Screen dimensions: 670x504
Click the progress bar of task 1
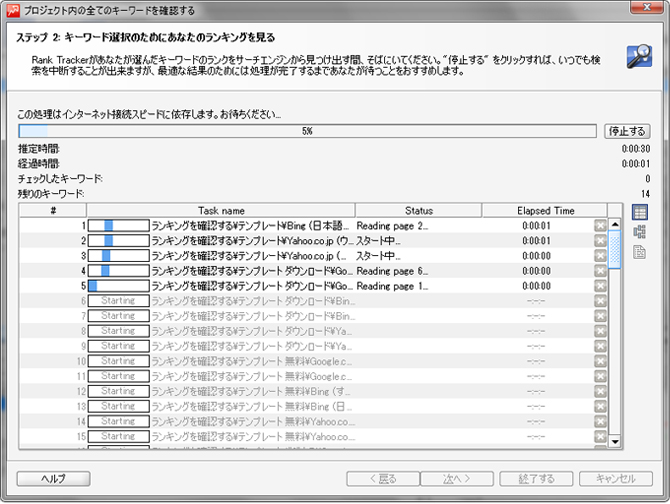[118, 226]
